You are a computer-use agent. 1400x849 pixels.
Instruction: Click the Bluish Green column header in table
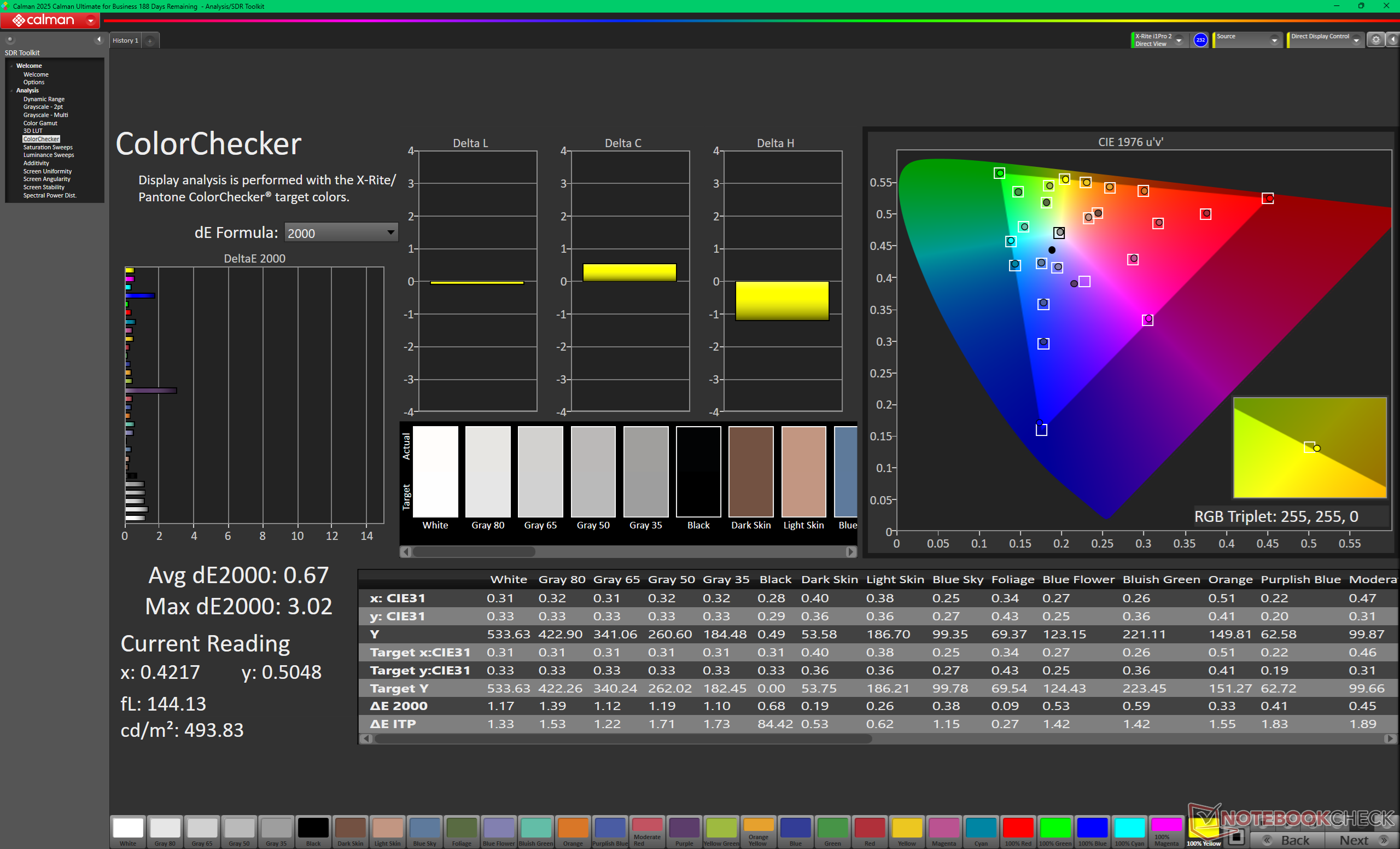tap(1162, 579)
